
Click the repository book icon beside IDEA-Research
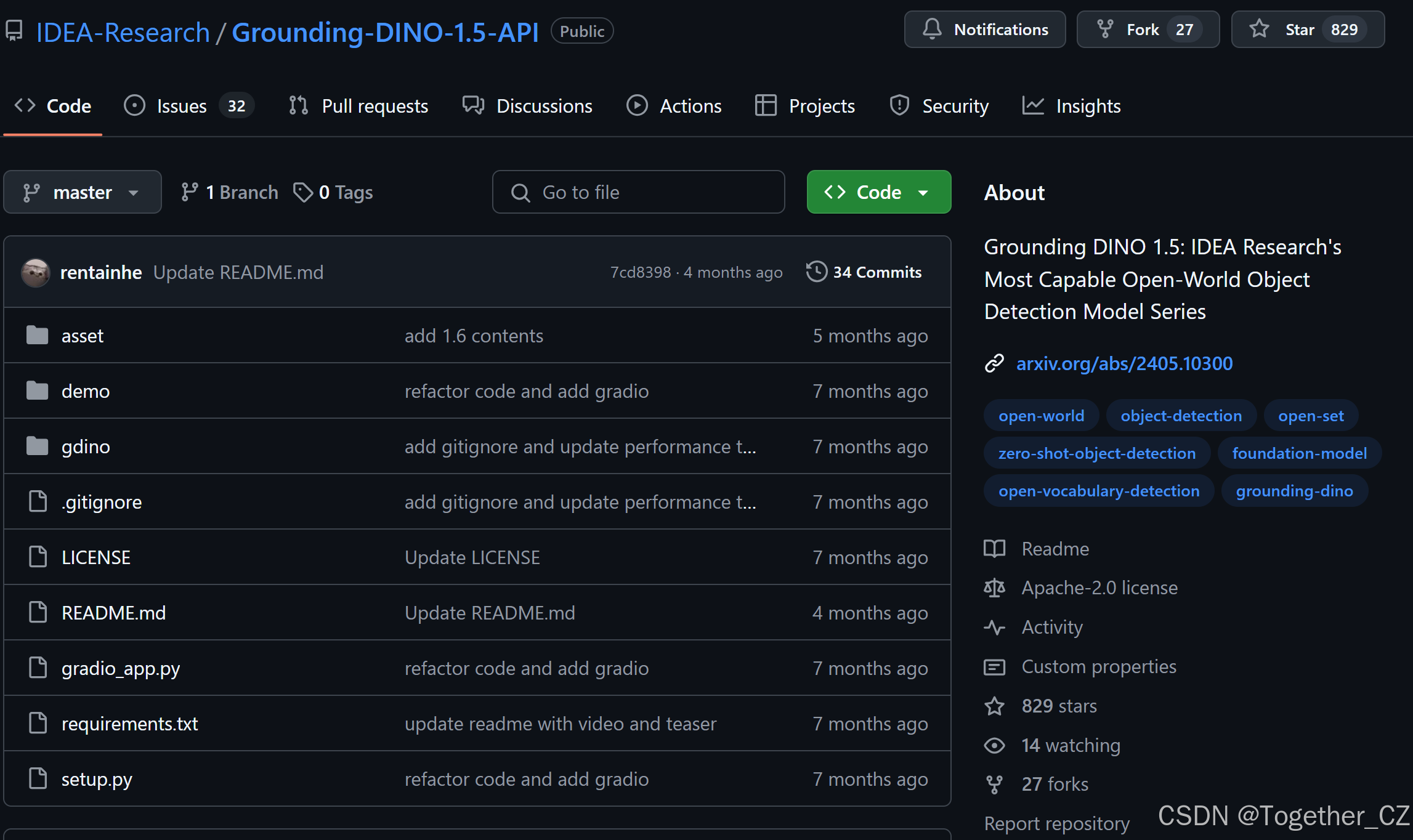(14, 31)
